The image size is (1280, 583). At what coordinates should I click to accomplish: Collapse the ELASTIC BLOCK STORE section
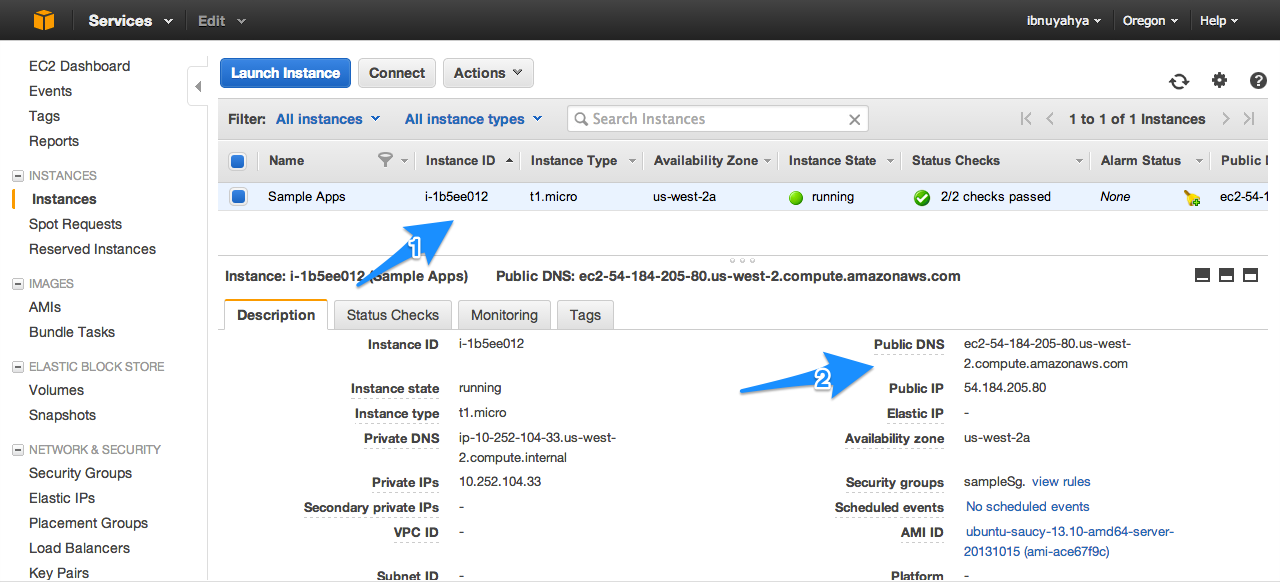pos(17,367)
